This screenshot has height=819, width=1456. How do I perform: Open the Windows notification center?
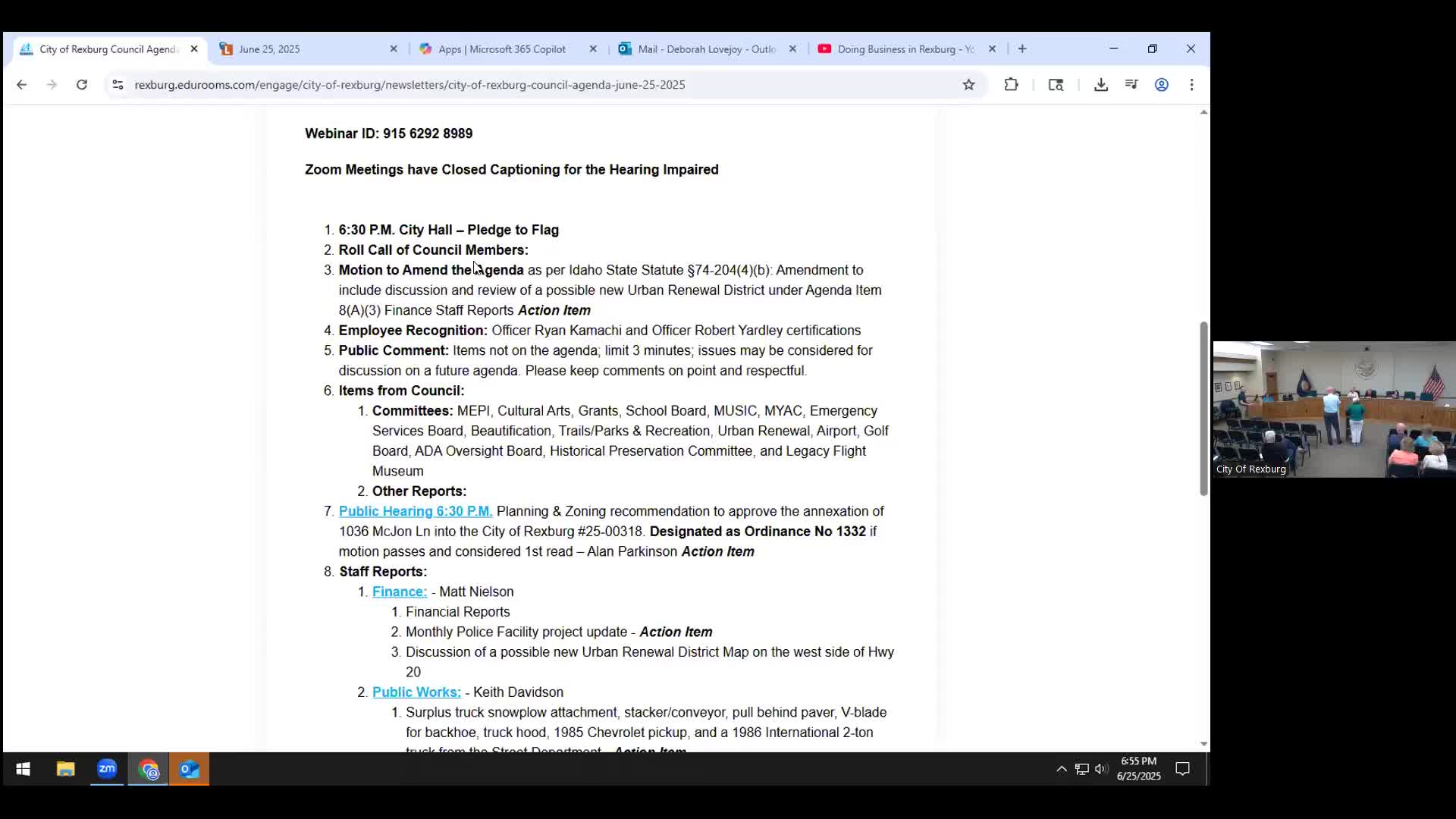click(x=1182, y=769)
